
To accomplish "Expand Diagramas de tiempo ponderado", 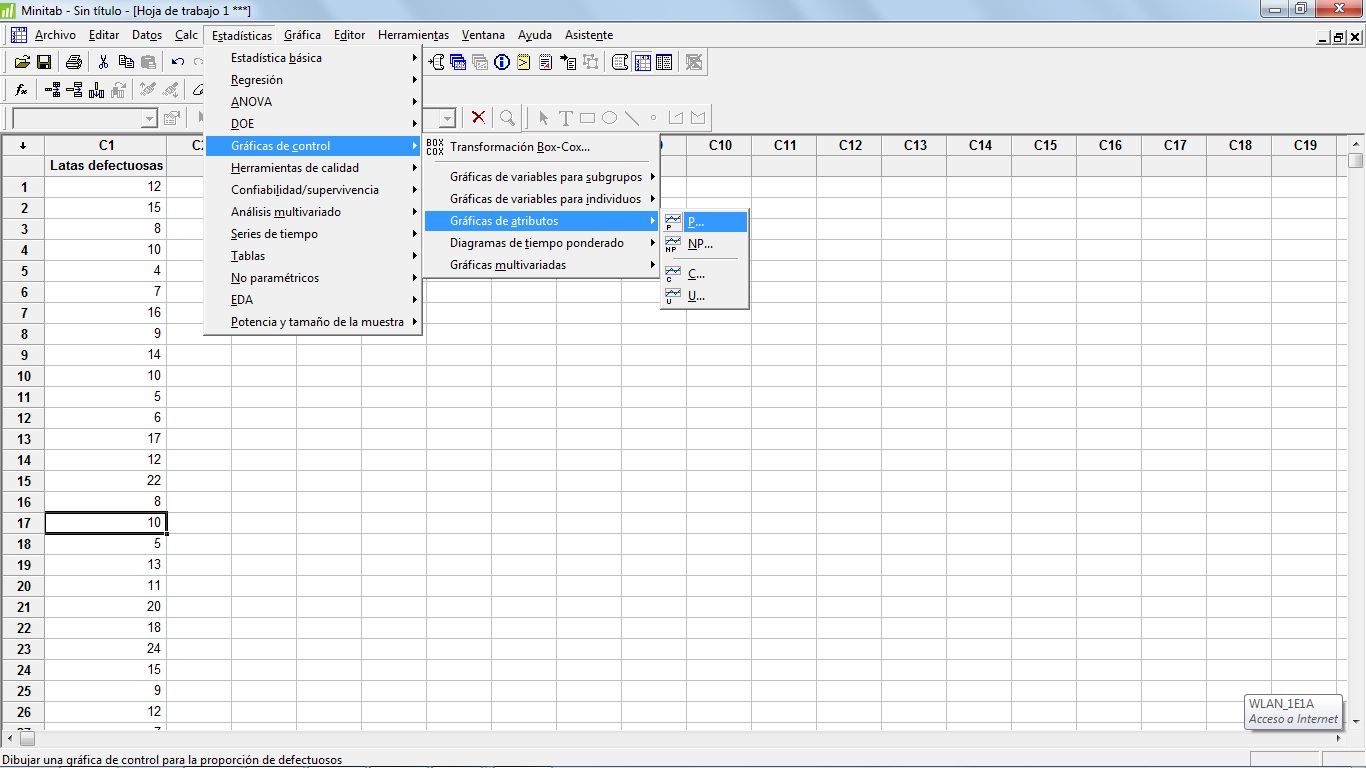I will pos(542,243).
